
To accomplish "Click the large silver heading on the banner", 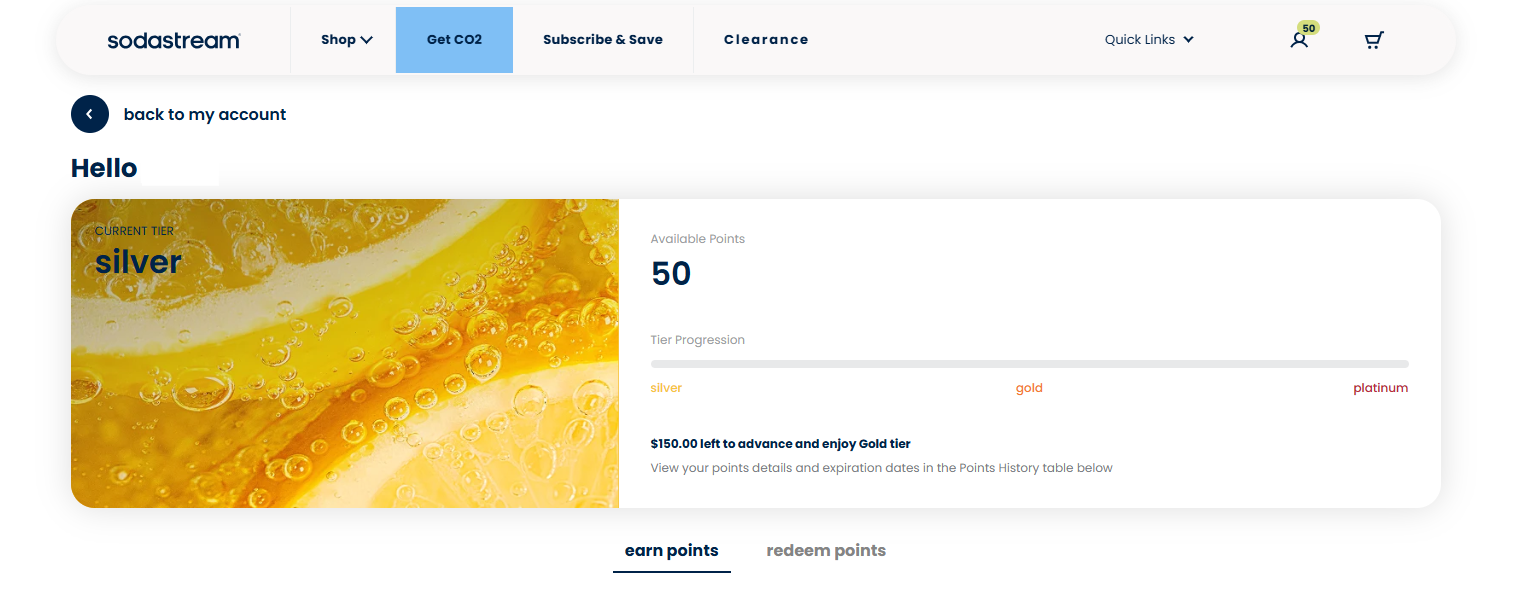I will (x=138, y=262).
